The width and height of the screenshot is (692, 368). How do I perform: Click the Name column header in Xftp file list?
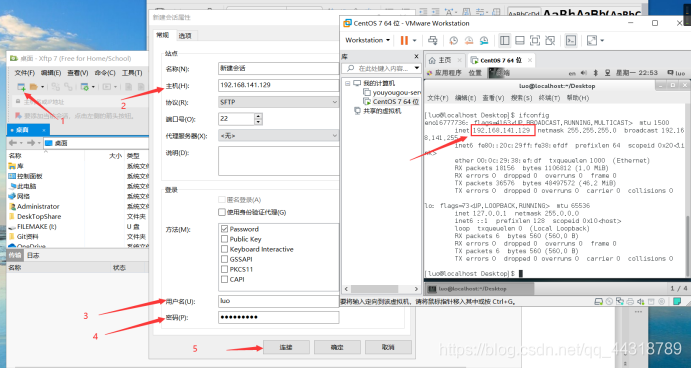pos(15,155)
